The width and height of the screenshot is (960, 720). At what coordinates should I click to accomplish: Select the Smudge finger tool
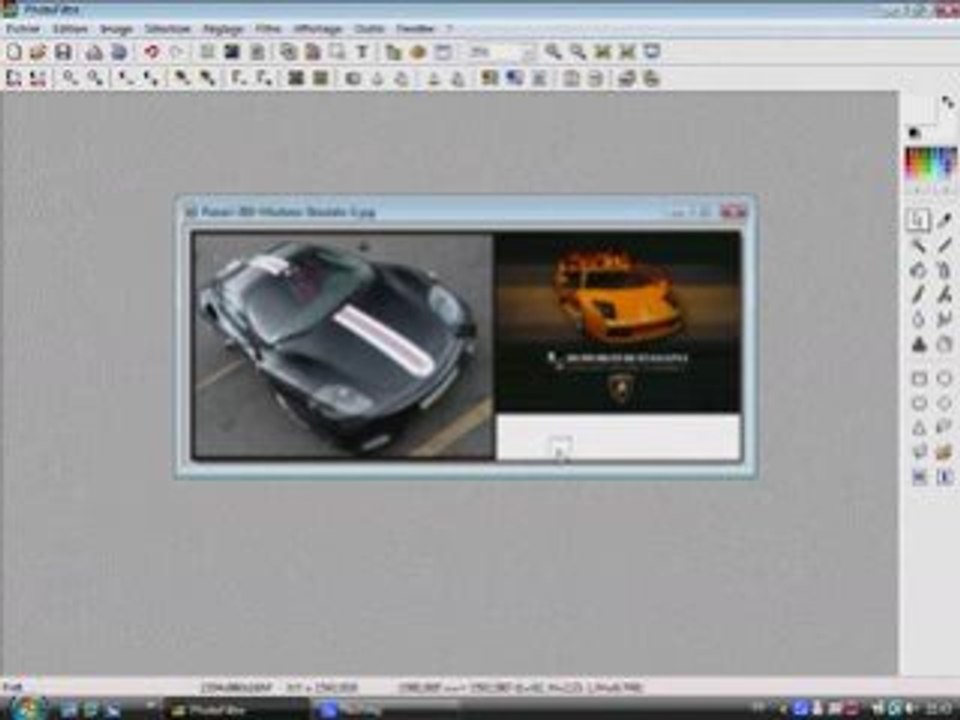pos(944,319)
